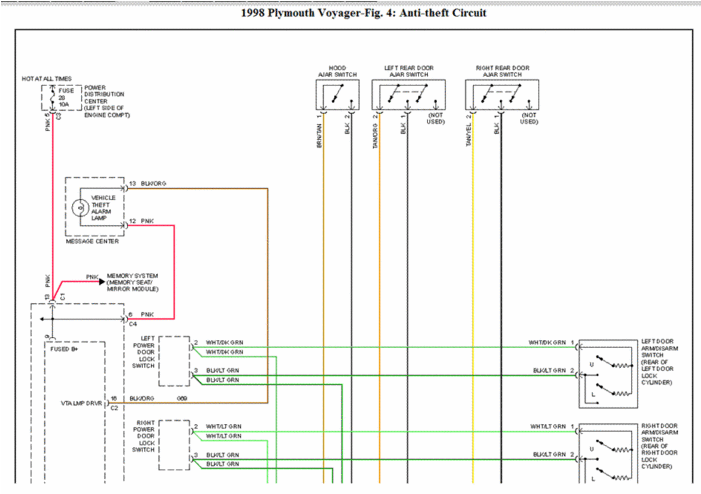Select the 'LEFT REAR DOOR AJAR SWITCH' label
The height and width of the screenshot is (494, 701).
[409, 71]
